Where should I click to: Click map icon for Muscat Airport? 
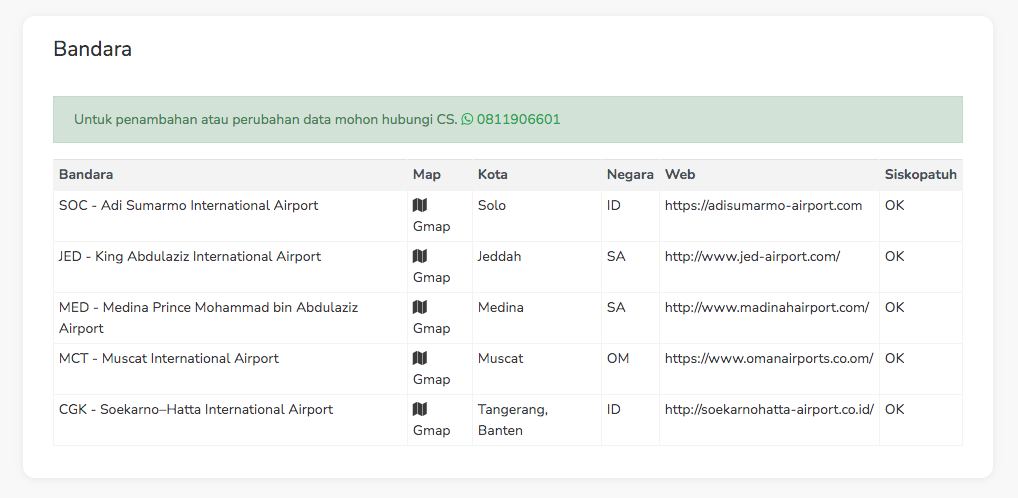(420, 358)
